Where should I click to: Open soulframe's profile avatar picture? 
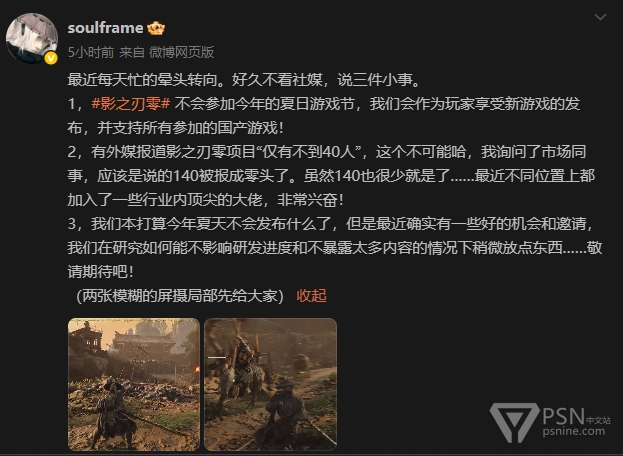(x=31, y=39)
